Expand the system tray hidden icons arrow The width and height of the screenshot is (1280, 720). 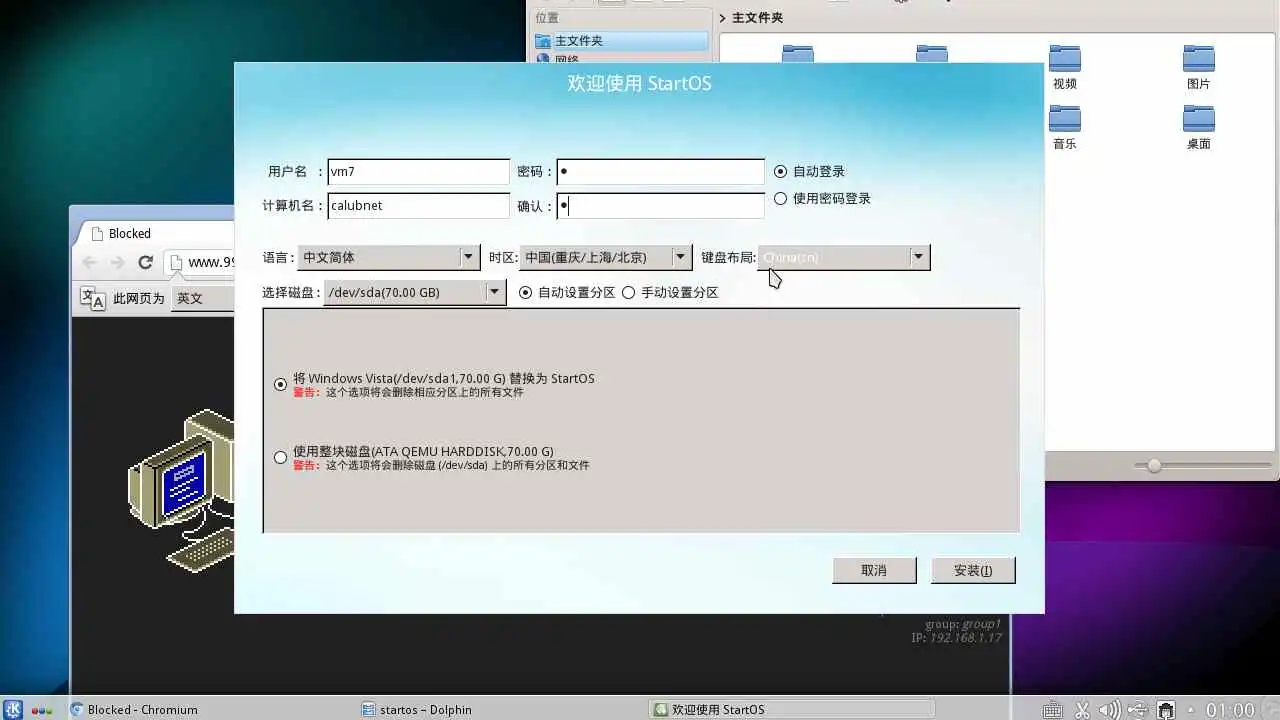[x=1191, y=710]
